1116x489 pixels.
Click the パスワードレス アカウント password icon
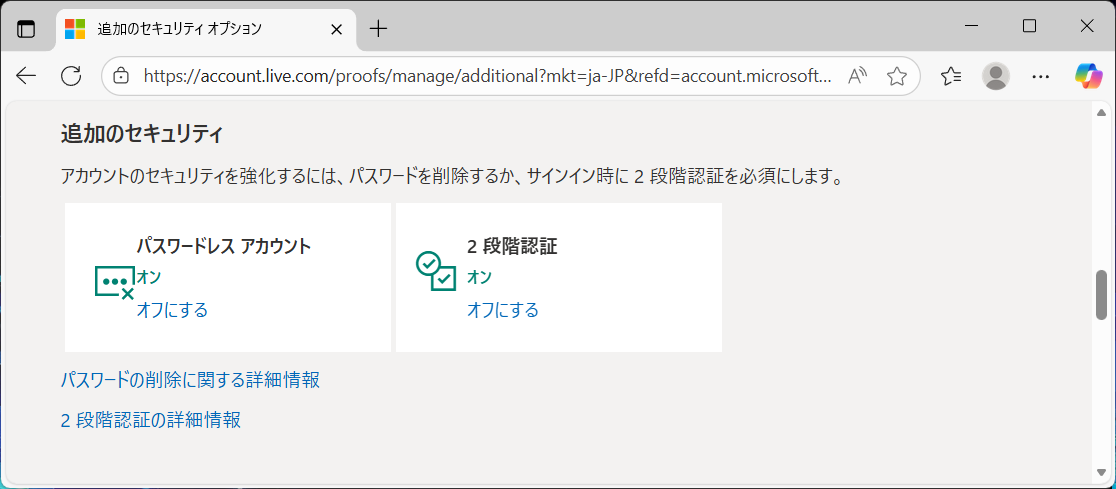click(115, 282)
